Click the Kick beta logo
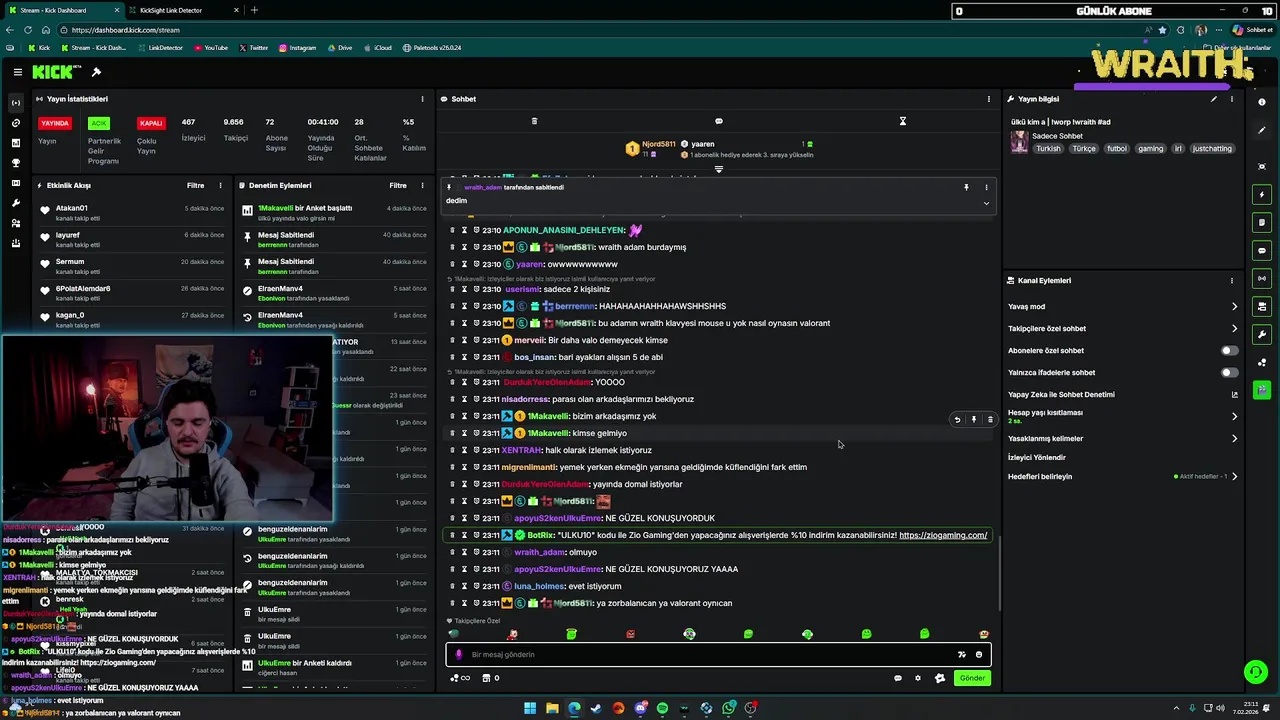 tap(57, 72)
